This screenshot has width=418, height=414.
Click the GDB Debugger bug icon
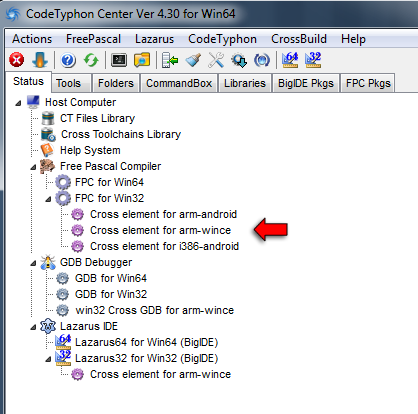[x=48, y=262]
